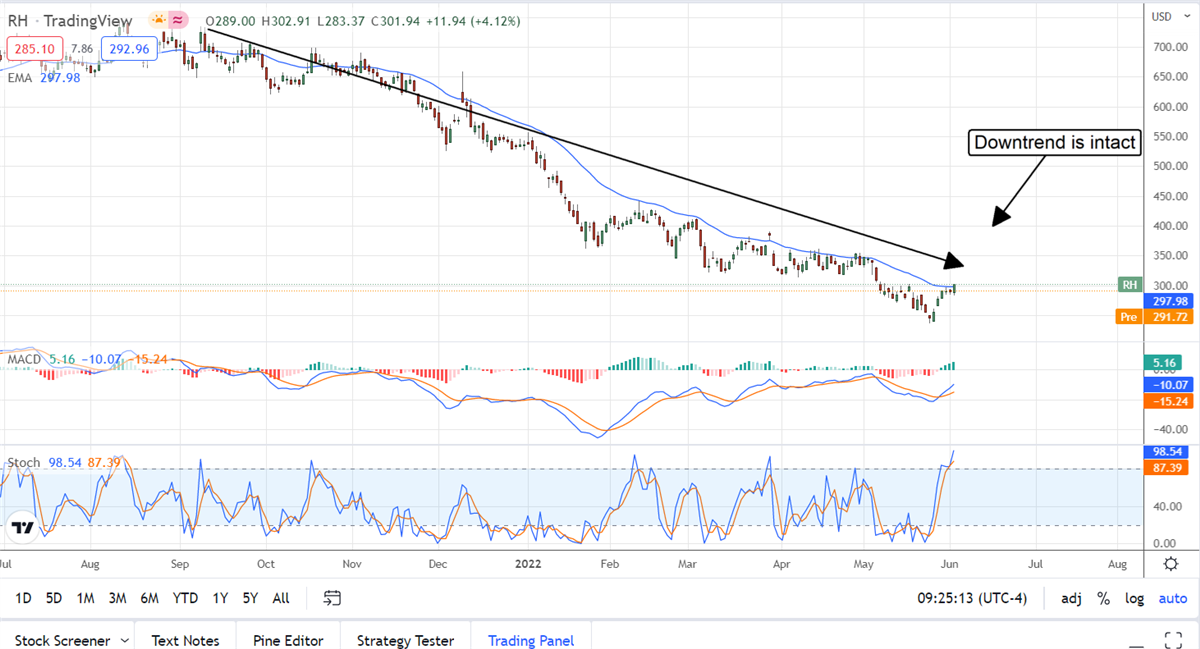Toggle the percent scale mode
Image resolution: width=1200 pixels, height=649 pixels.
pyautogui.click(x=1103, y=598)
